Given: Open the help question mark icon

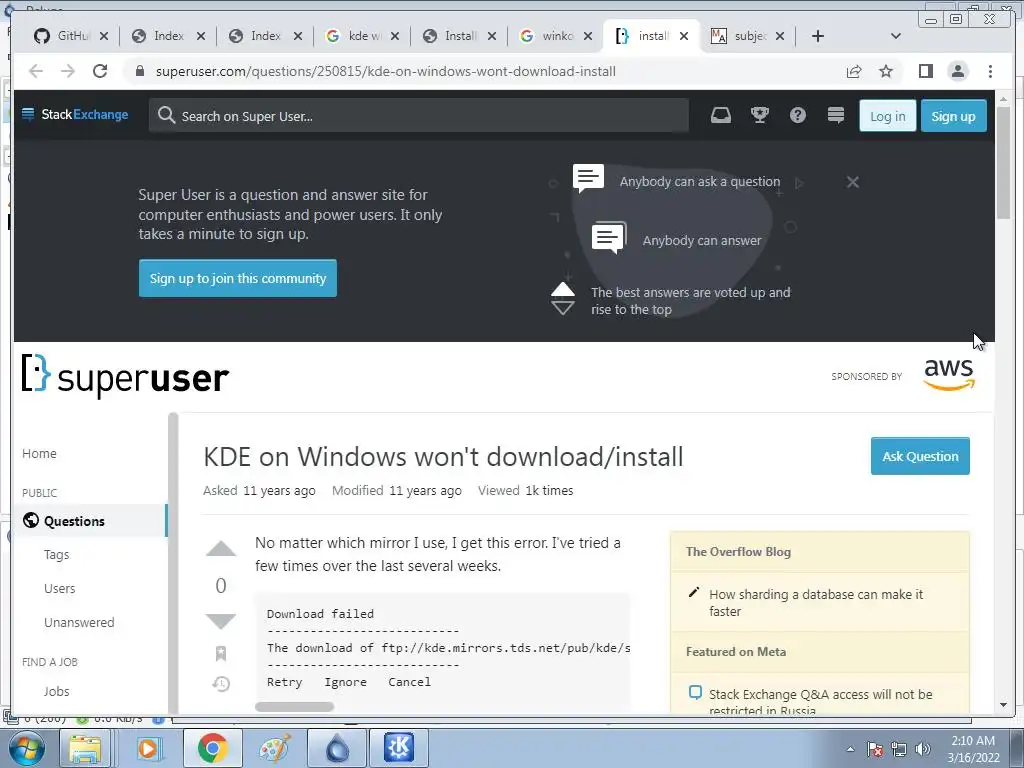Looking at the screenshot, I should (x=797, y=116).
